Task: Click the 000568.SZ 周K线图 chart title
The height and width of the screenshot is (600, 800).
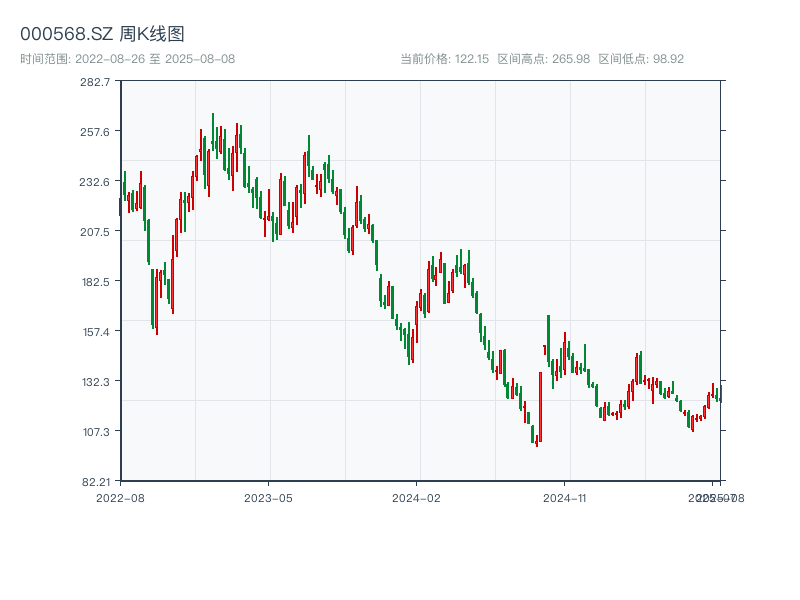Action: (x=102, y=35)
